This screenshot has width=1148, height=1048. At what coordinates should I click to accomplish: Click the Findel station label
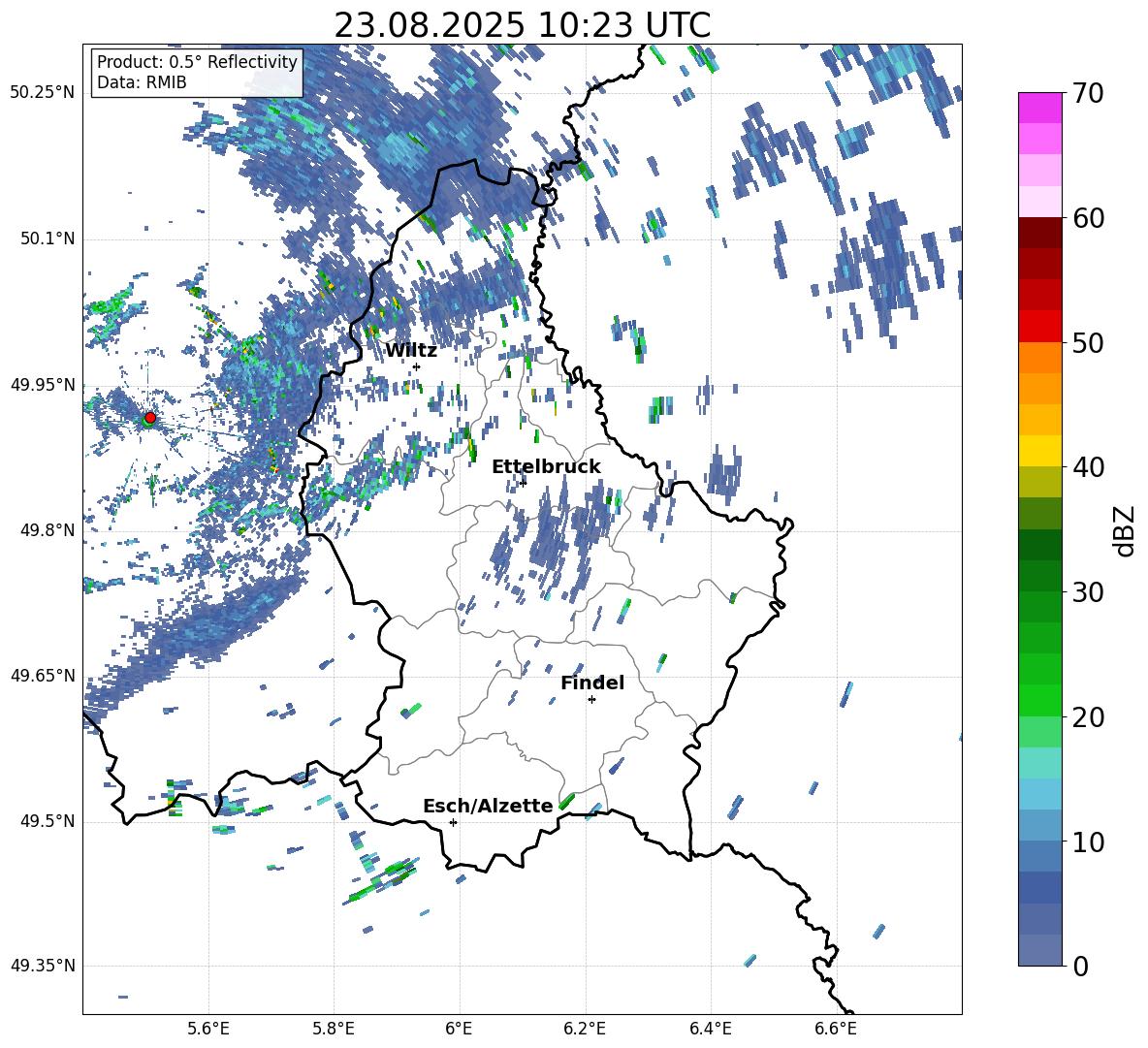(592, 683)
